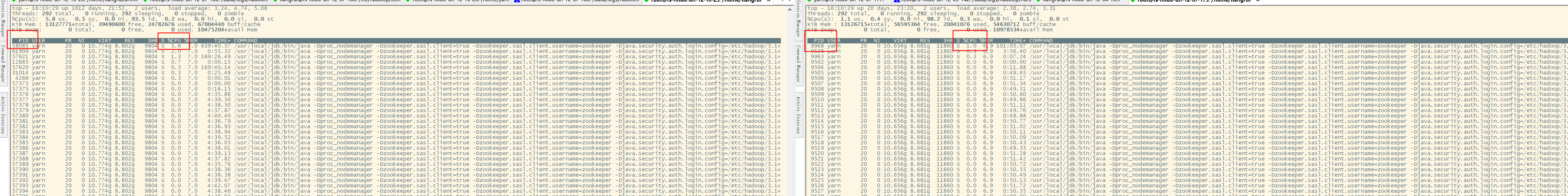This screenshot has width=1568, height=196.
Task: Click the 1.0 %CPU value for PID 9968
Action: [971, 46]
